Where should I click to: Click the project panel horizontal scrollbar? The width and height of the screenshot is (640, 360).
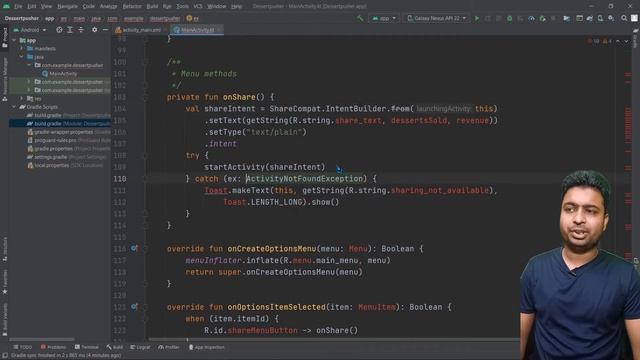point(42,339)
